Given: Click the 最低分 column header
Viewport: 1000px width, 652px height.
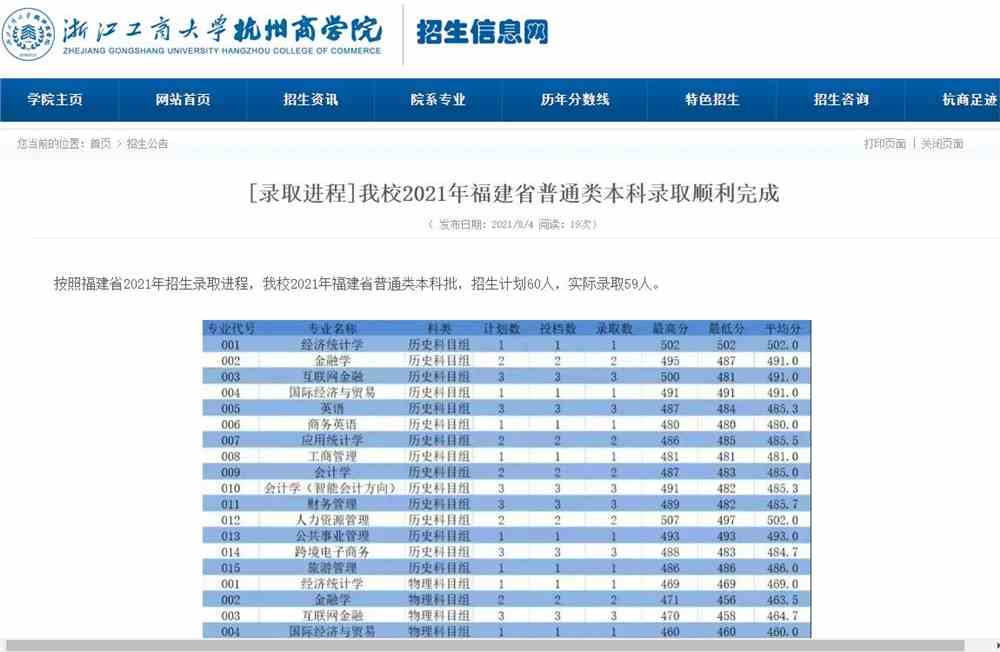Looking at the screenshot, I should pos(726,329).
